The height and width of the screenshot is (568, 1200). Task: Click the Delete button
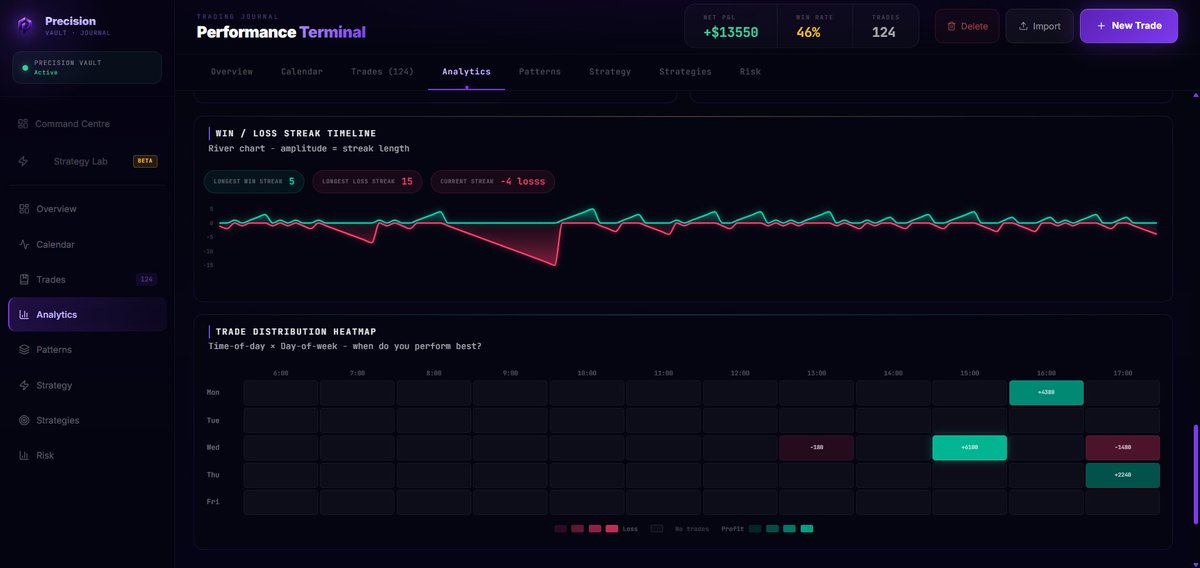tap(967, 26)
